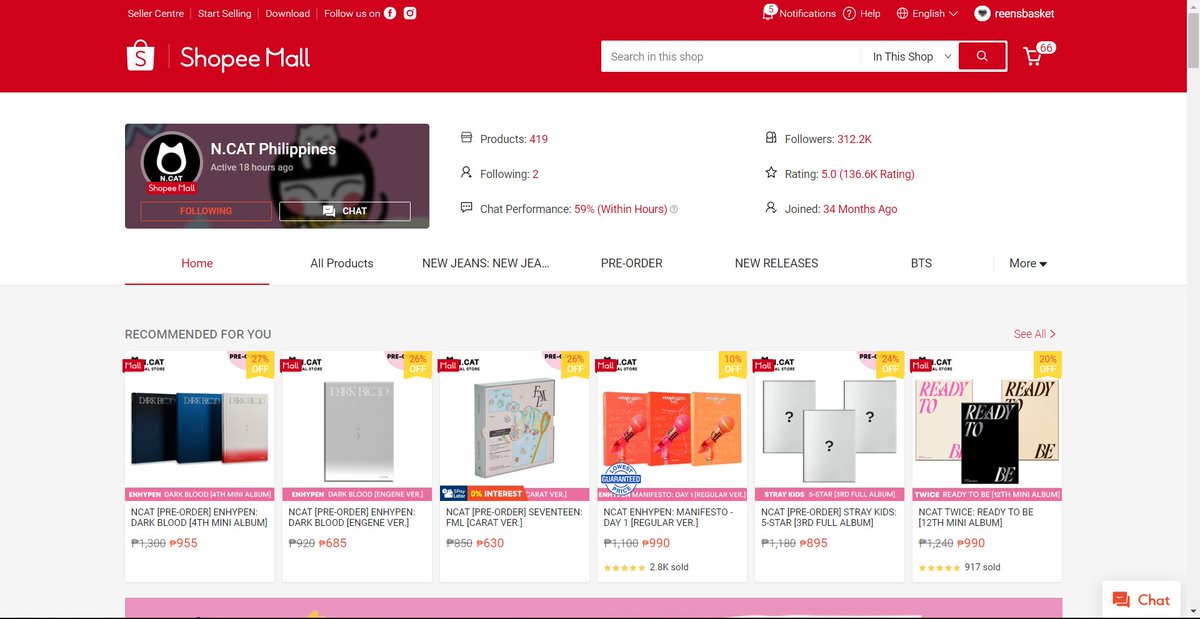Image resolution: width=1200 pixels, height=619 pixels.
Task: Open the NEW RELEASES tab
Action: click(x=776, y=263)
